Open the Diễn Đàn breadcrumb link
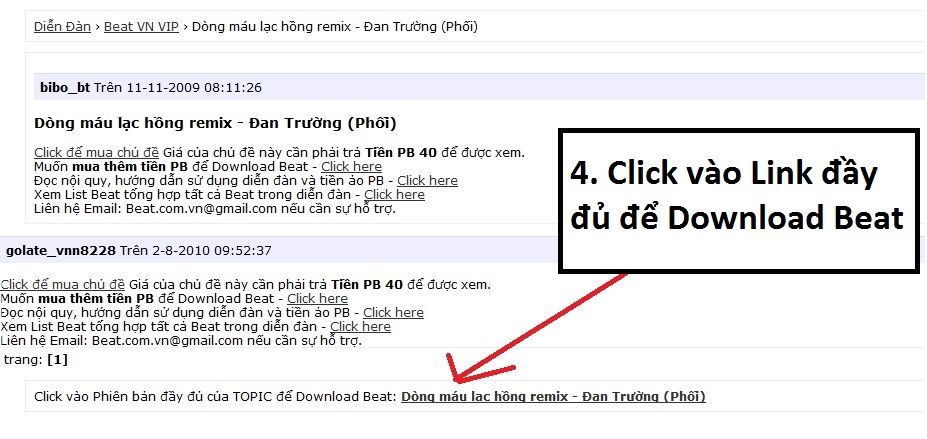This screenshot has width=927, height=439. (x=62, y=27)
